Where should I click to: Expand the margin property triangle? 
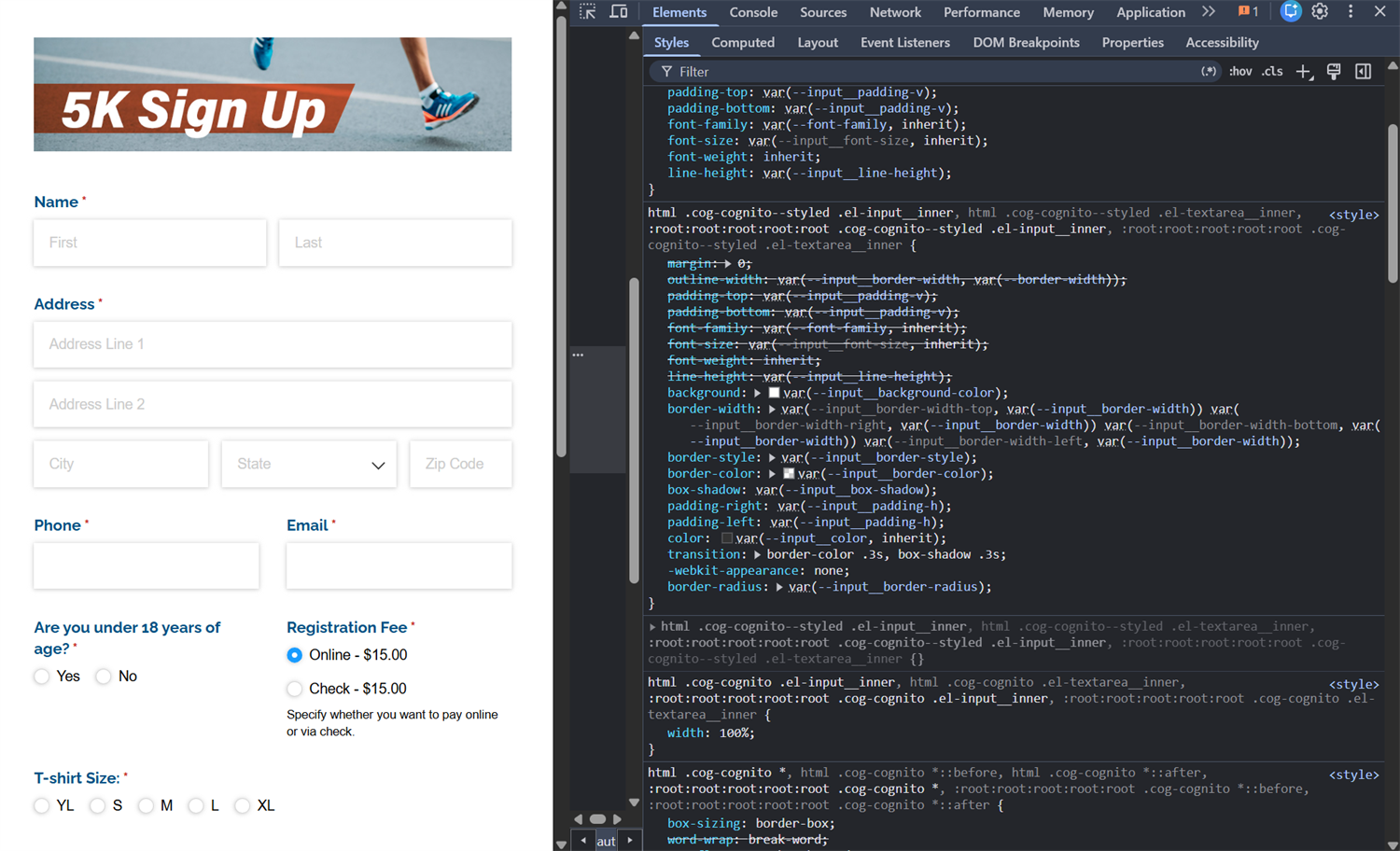pyautogui.click(x=728, y=264)
